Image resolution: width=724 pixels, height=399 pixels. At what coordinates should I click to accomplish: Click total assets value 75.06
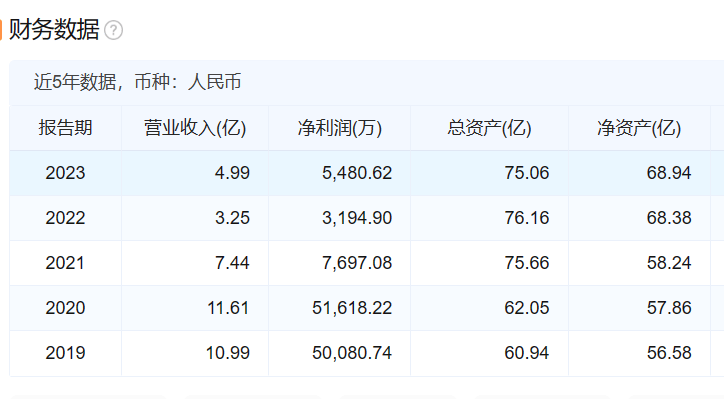point(527,173)
